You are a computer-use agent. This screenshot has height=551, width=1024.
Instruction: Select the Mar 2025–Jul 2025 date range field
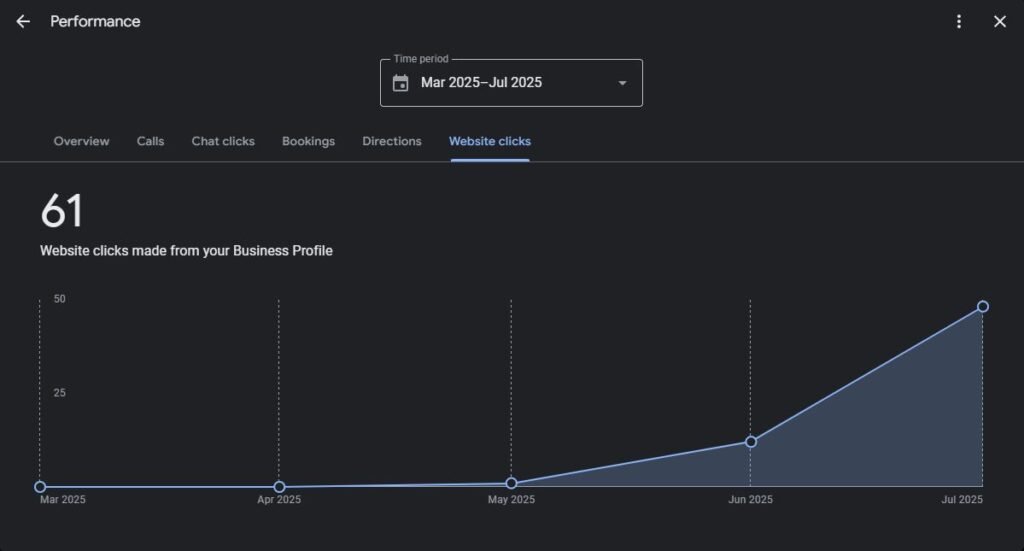pyautogui.click(x=481, y=83)
